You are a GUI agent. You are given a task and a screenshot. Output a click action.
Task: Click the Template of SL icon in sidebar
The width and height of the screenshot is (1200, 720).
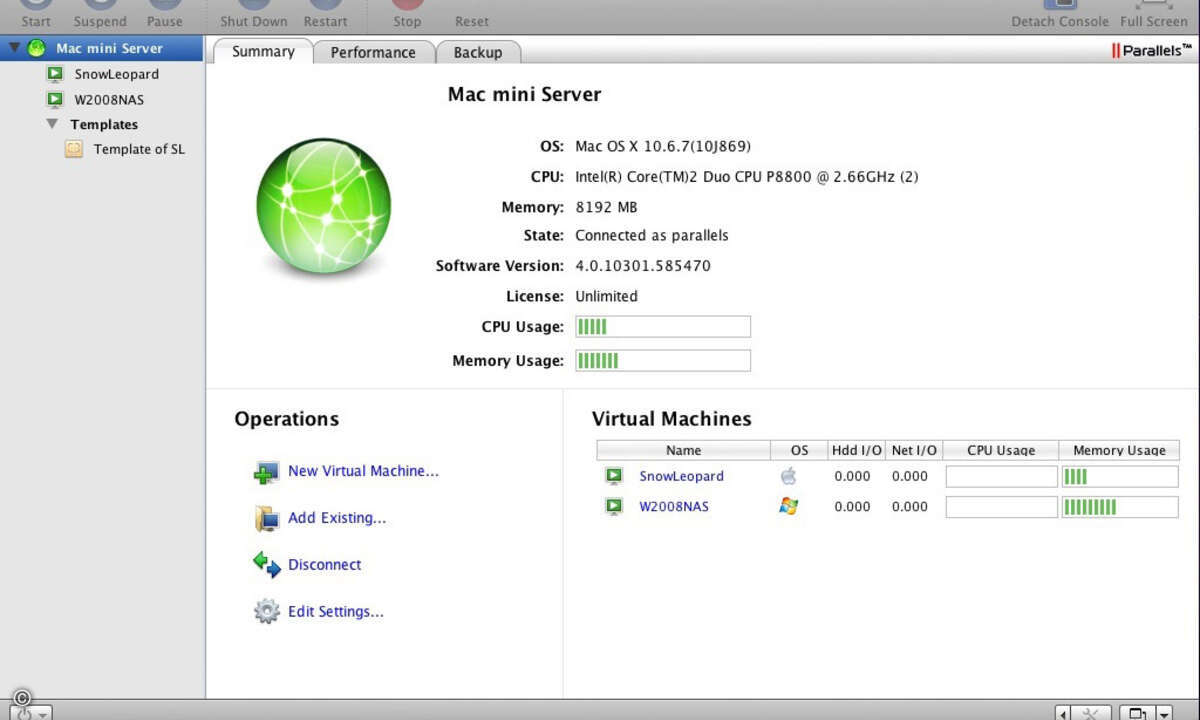point(74,149)
